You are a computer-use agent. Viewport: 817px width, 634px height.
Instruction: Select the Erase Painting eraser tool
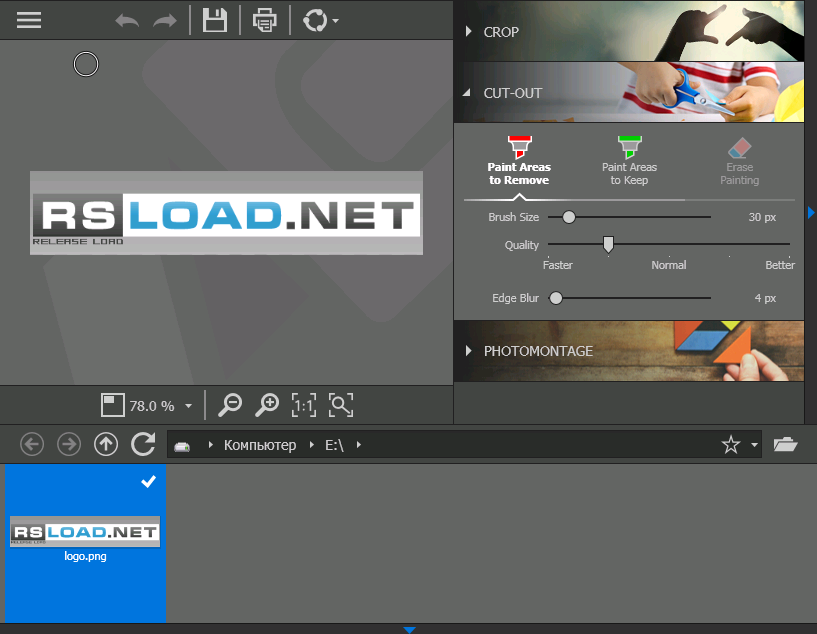coord(739,161)
